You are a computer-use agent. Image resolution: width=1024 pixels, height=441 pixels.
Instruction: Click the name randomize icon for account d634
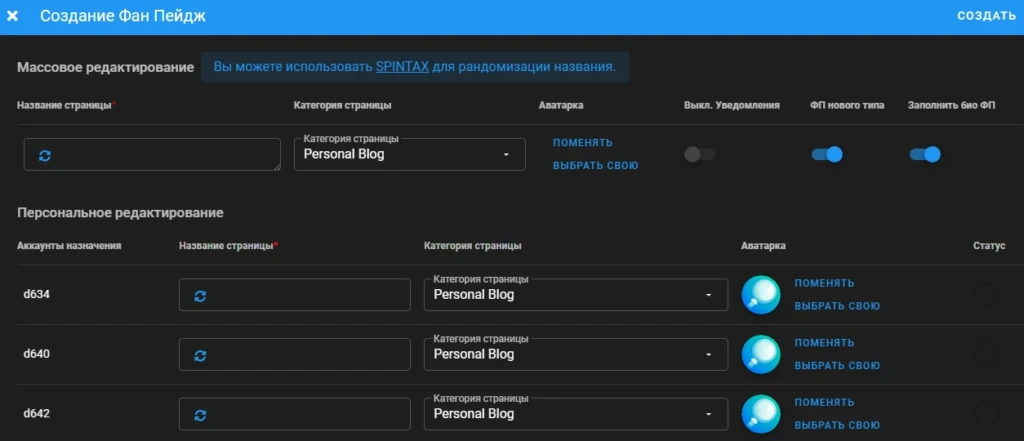point(200,296)
